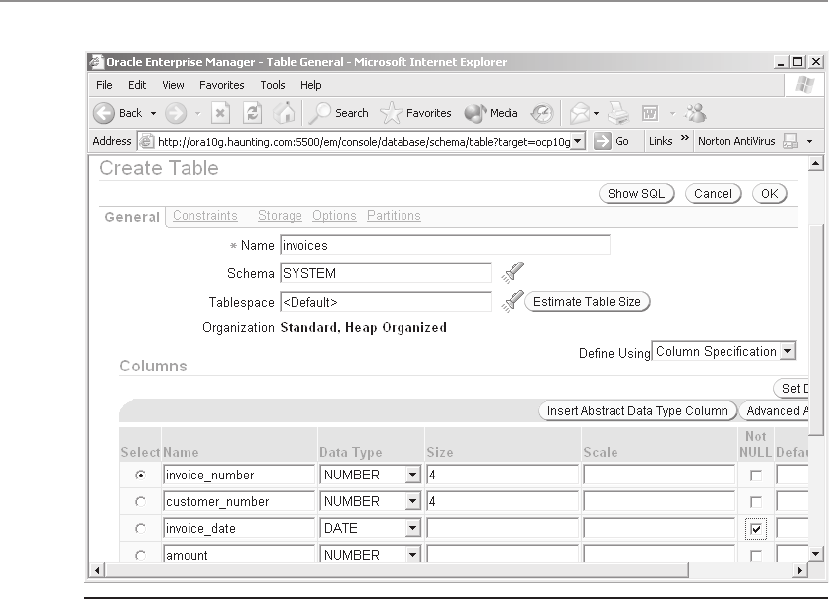
Task: Open the Tools menu
Action: coord(273,85)
